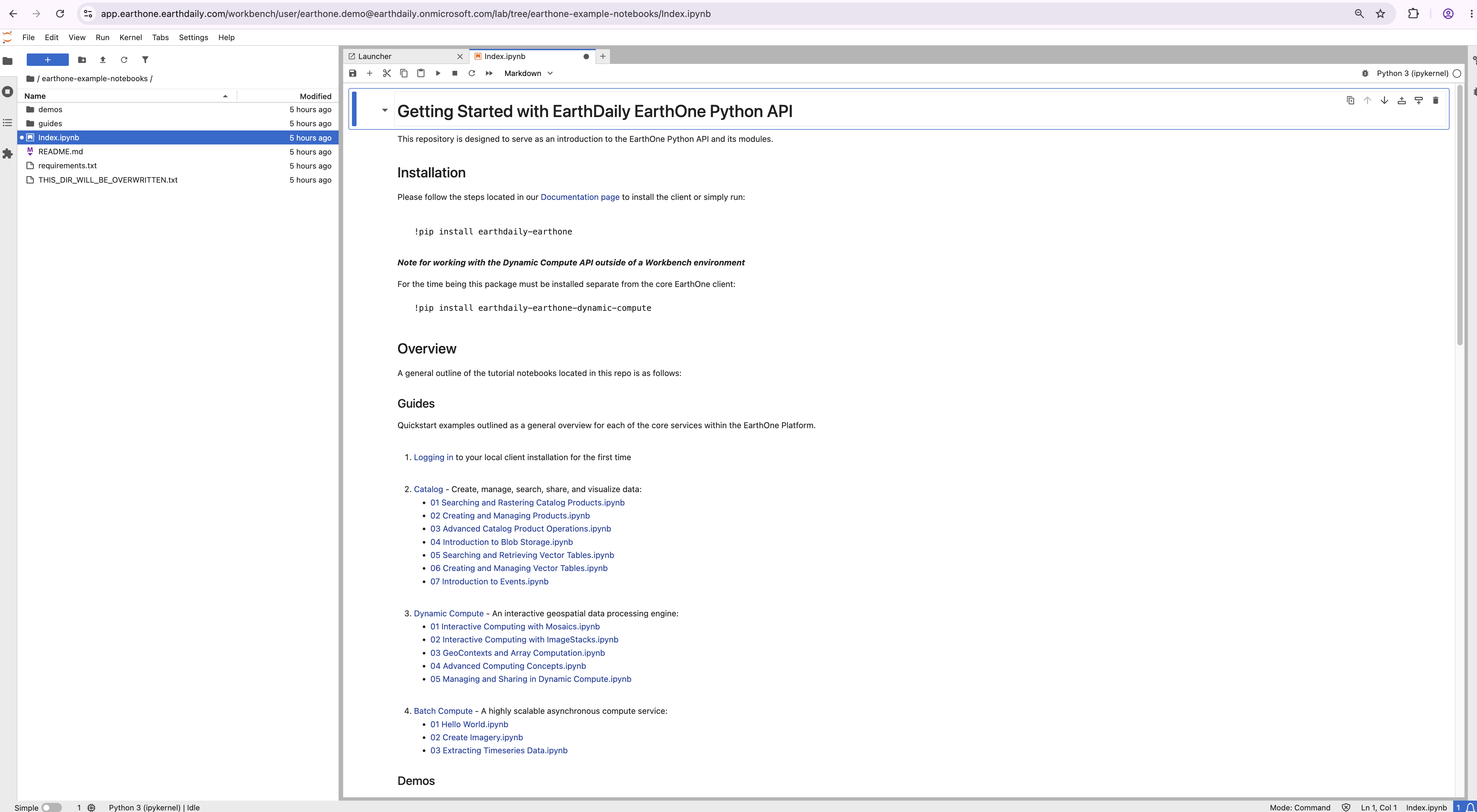
Task: Open the Running Terminals and Kernels sidebar icon
Action: (x=8, y=92)
